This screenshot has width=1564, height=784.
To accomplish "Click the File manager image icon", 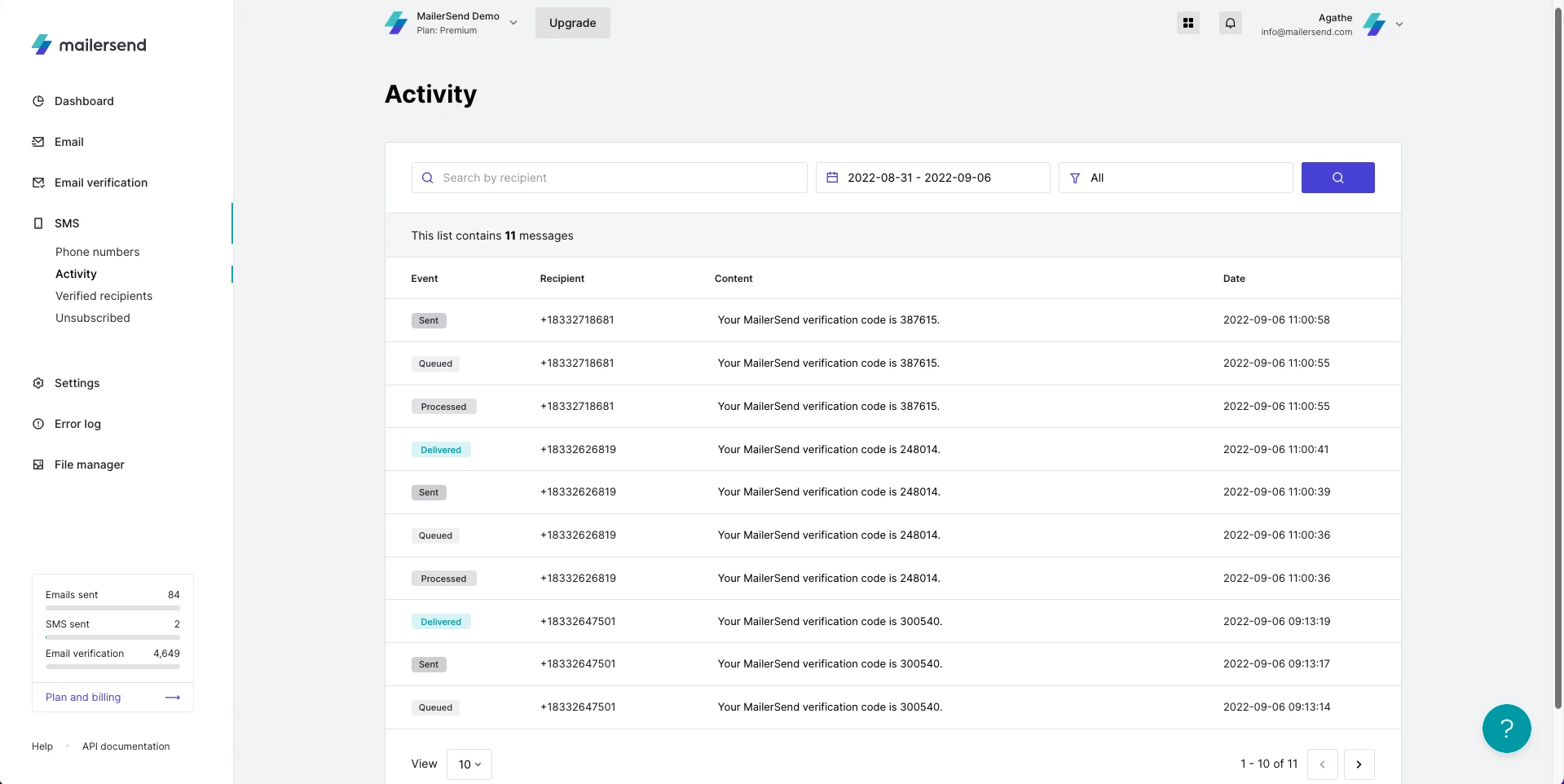I will pyautogui.click(x=38, y=465).
